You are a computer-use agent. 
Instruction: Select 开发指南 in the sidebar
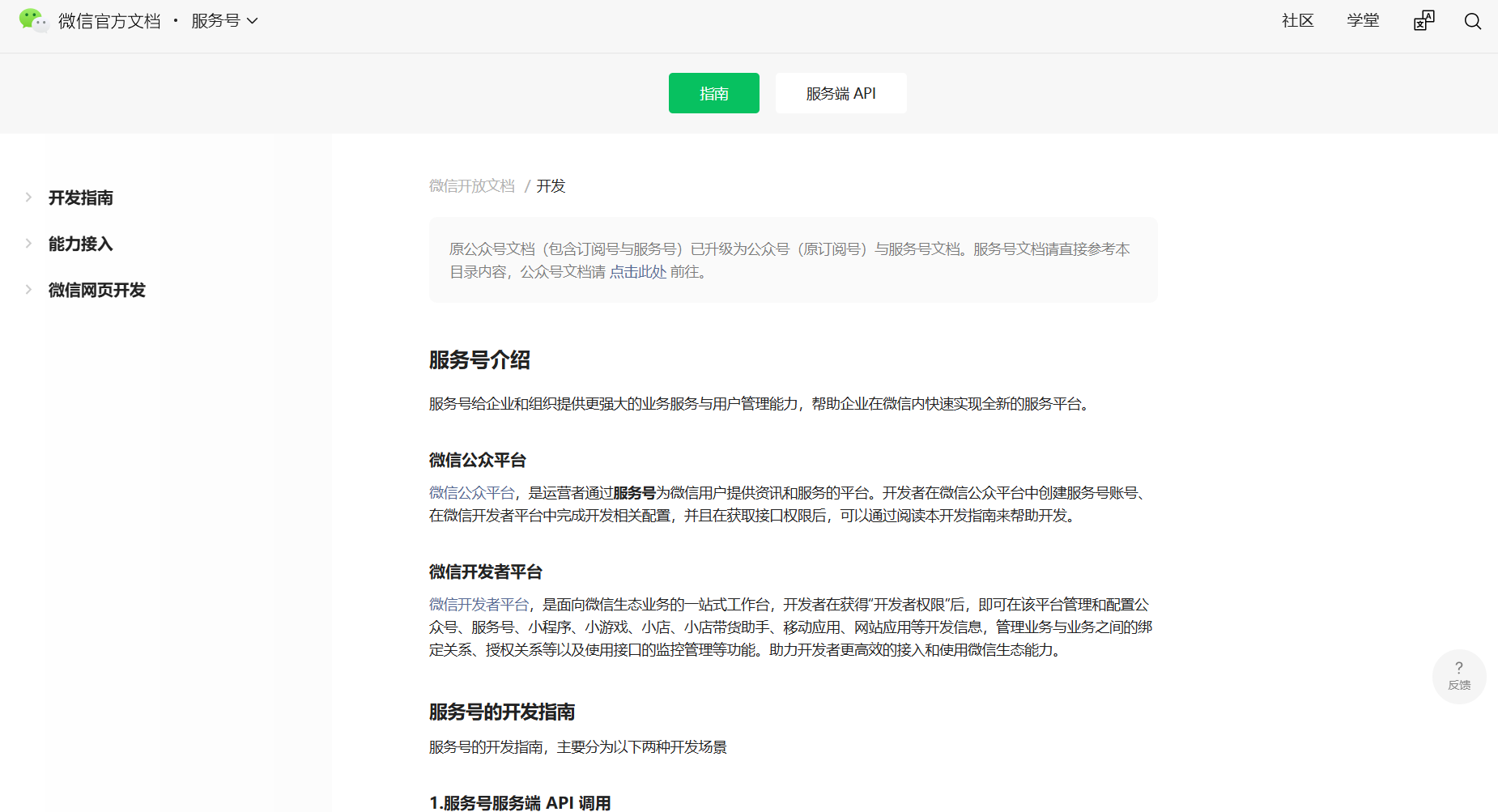pos(81,198)
